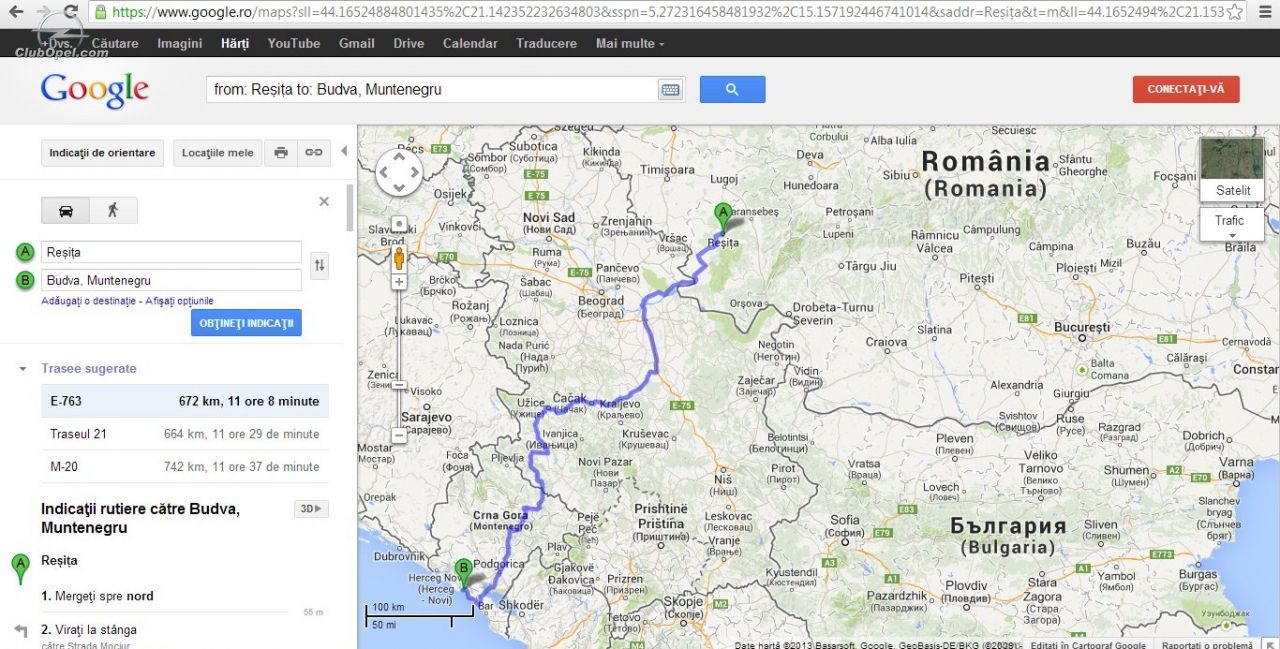Click the turn-left arrow icon for step 2
Image resolution: width=1280 pixels, height=649 pixels.
click(20, 631)
